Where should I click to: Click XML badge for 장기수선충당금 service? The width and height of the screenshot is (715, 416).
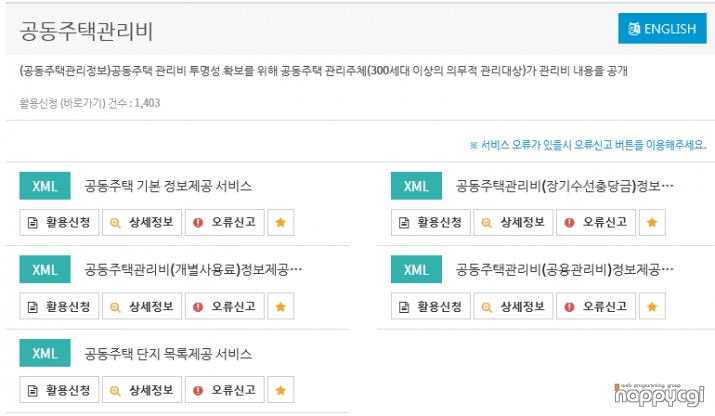coord(416,186)
